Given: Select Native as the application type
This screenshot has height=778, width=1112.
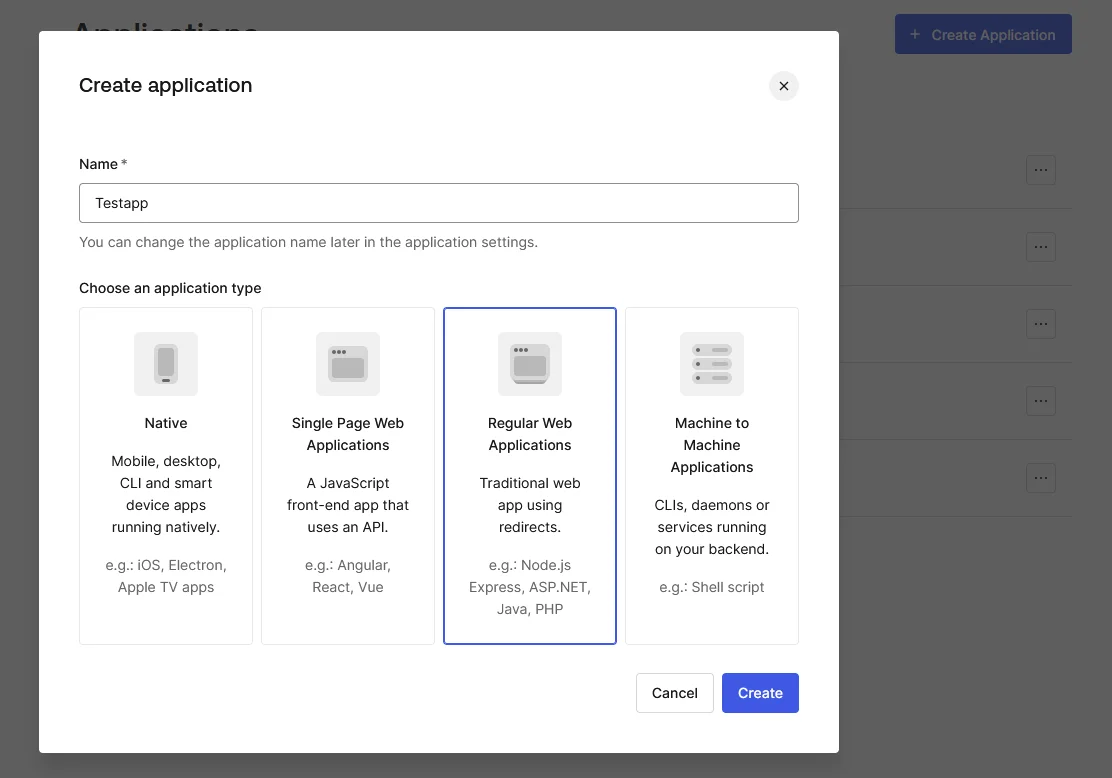Looking at the screenshot, I should tap(165, 475).
